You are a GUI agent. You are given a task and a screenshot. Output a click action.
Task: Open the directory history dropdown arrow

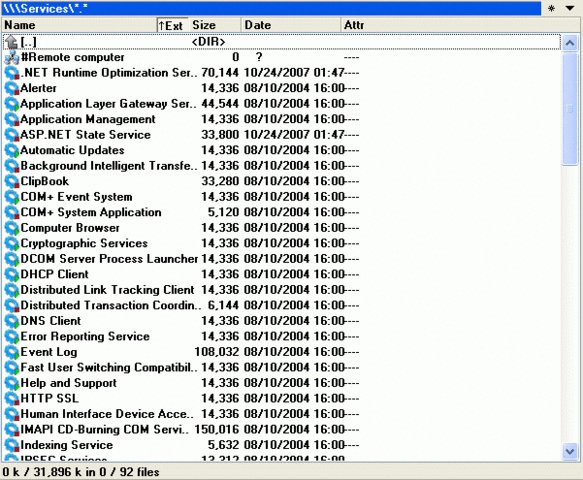pyautogui.click(x=570, y=8)
